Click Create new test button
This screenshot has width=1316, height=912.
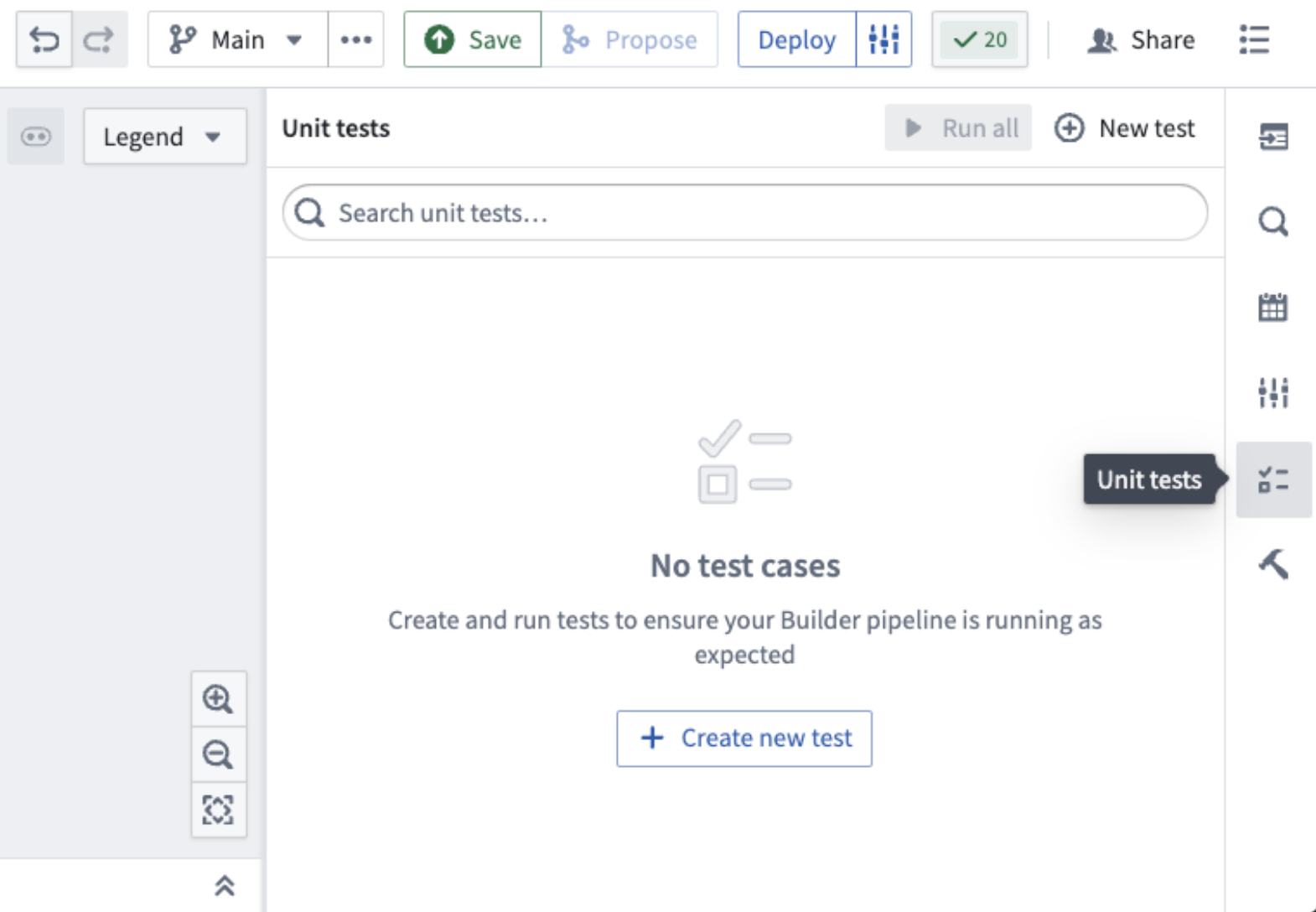[744, 738]
